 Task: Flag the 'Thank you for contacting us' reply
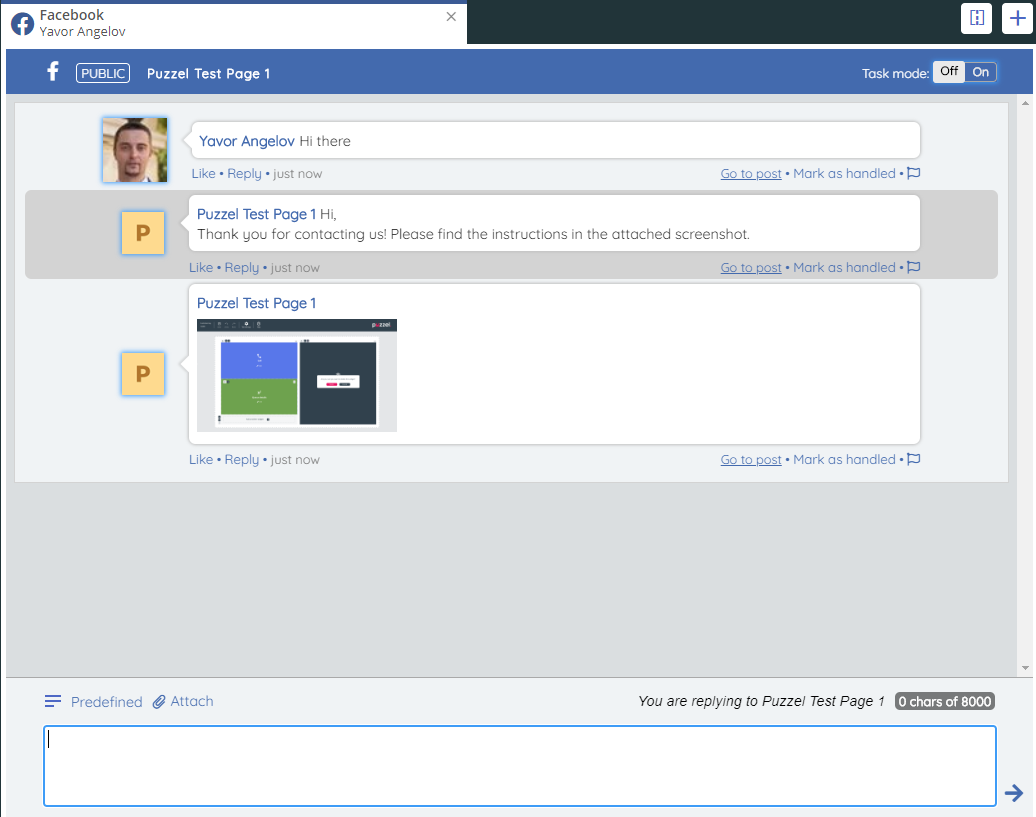click(x=913, y=268)
